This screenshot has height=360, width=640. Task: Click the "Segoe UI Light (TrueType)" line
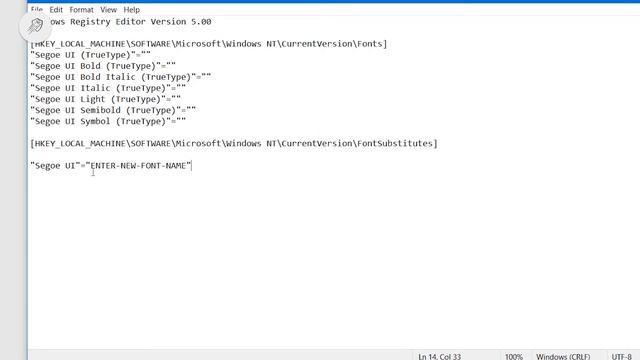(106, 99)
